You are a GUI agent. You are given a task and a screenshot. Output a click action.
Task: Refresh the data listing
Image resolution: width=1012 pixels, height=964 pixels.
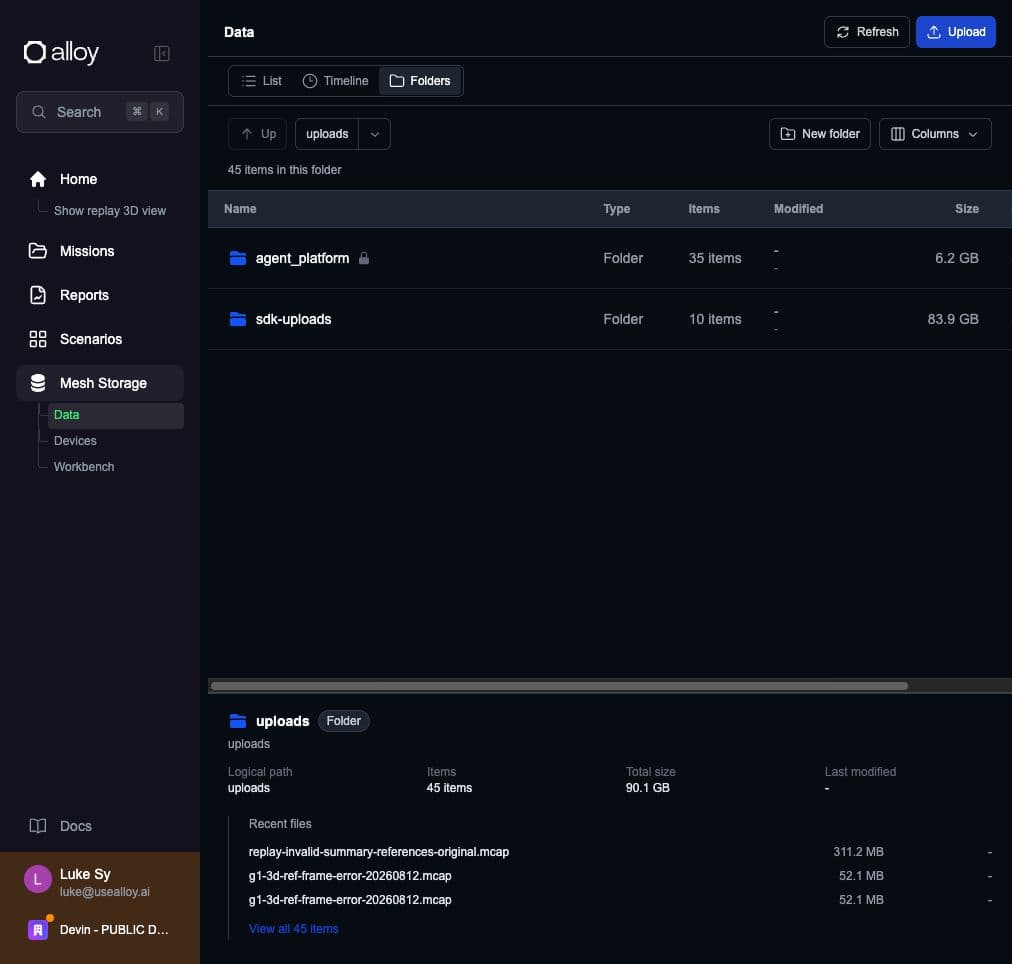point(867,32)
